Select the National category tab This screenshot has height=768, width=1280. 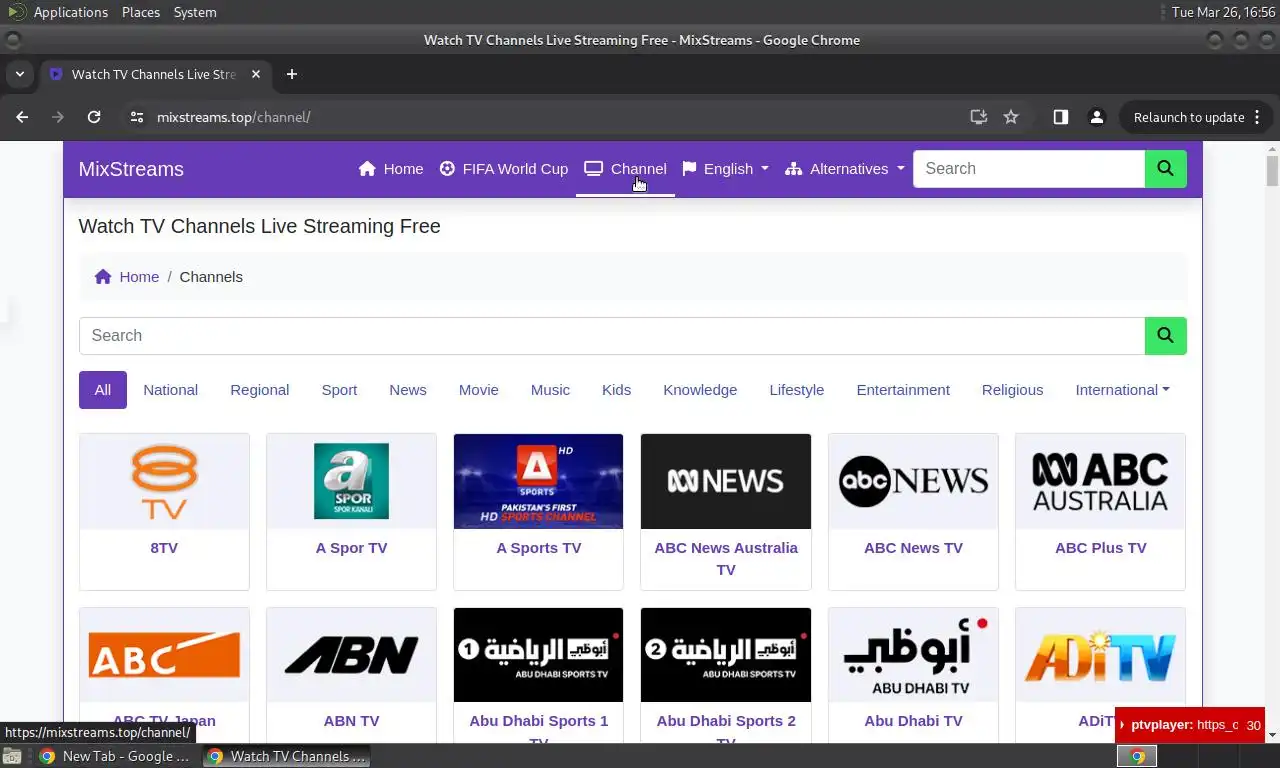(170, 390)
